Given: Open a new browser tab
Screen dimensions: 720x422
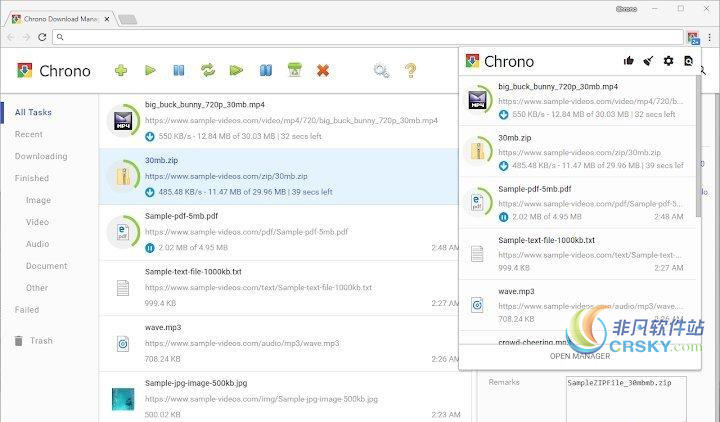Looking at the screenshot, I should click(127, 19).
